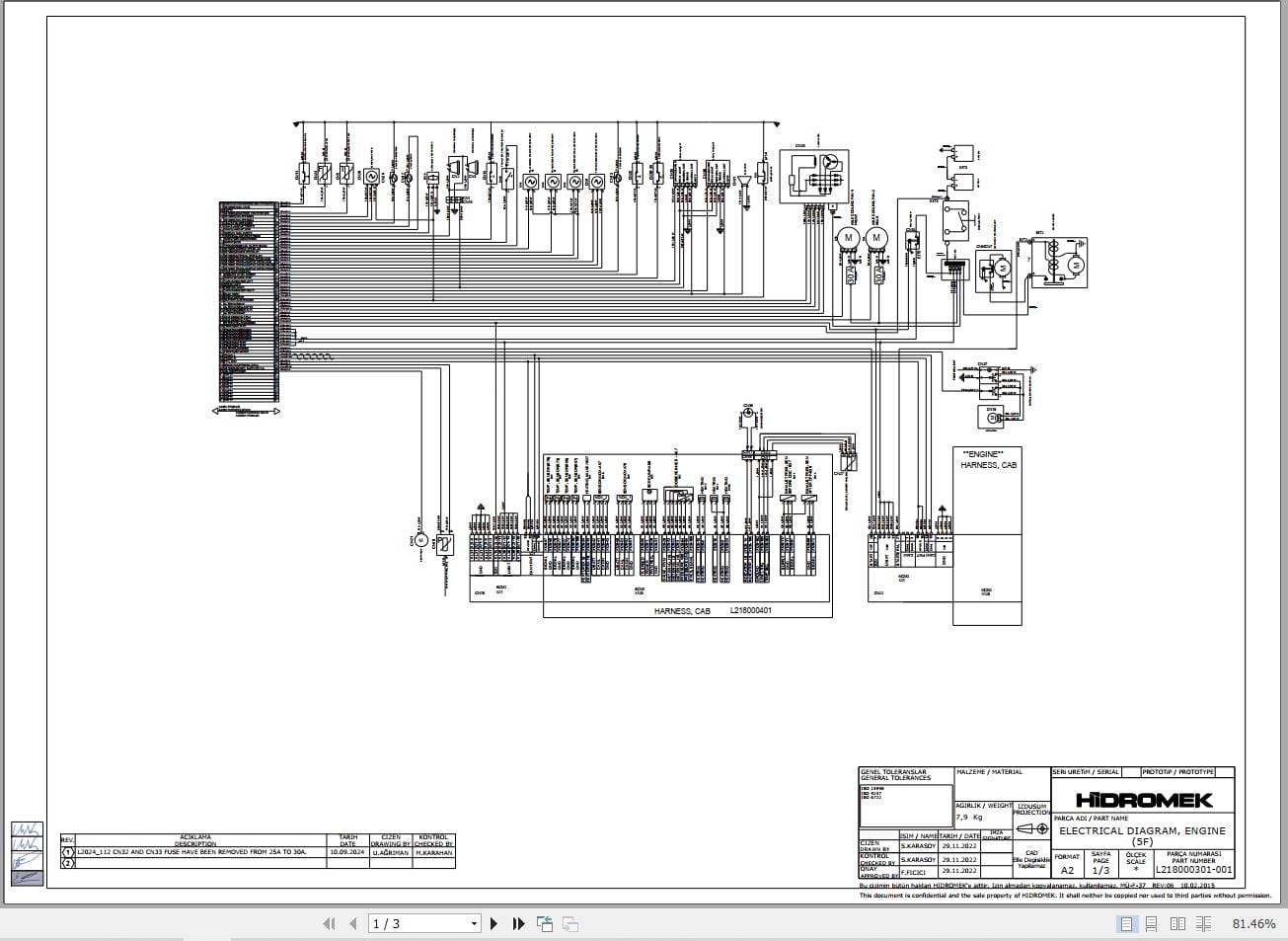
Task: Go to the first page
Action: (x=330, y=924)
